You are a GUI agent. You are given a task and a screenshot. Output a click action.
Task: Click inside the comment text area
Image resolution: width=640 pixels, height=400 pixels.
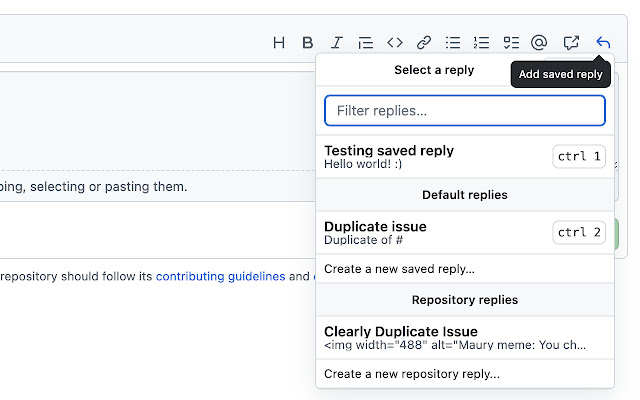coord(150,120)
